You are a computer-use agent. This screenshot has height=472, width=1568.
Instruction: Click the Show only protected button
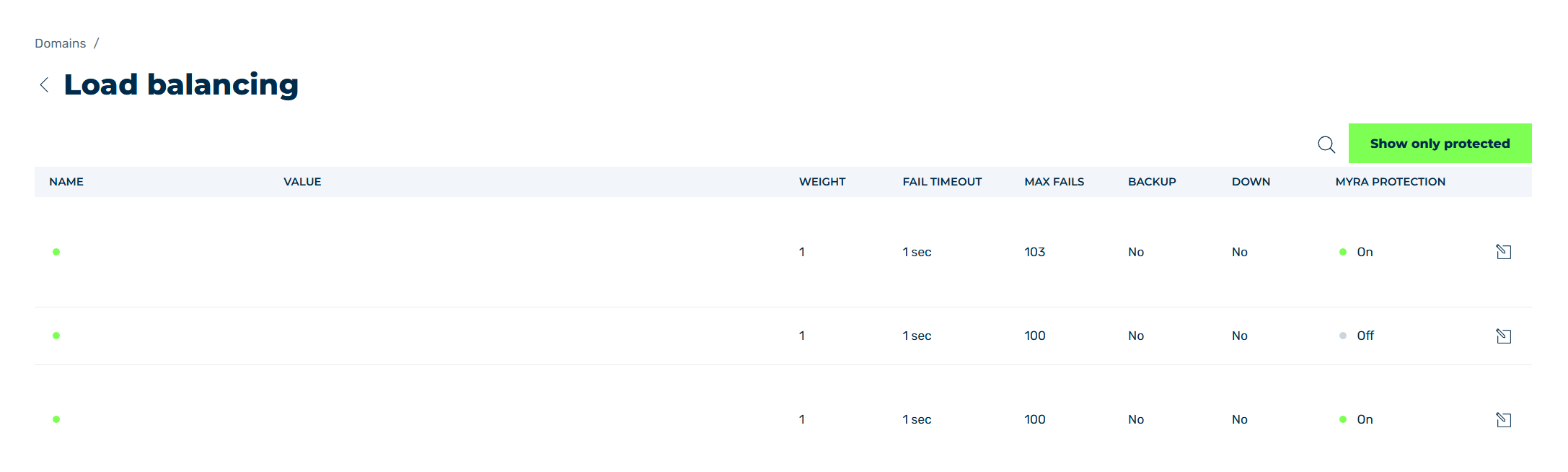(1440, 144)
